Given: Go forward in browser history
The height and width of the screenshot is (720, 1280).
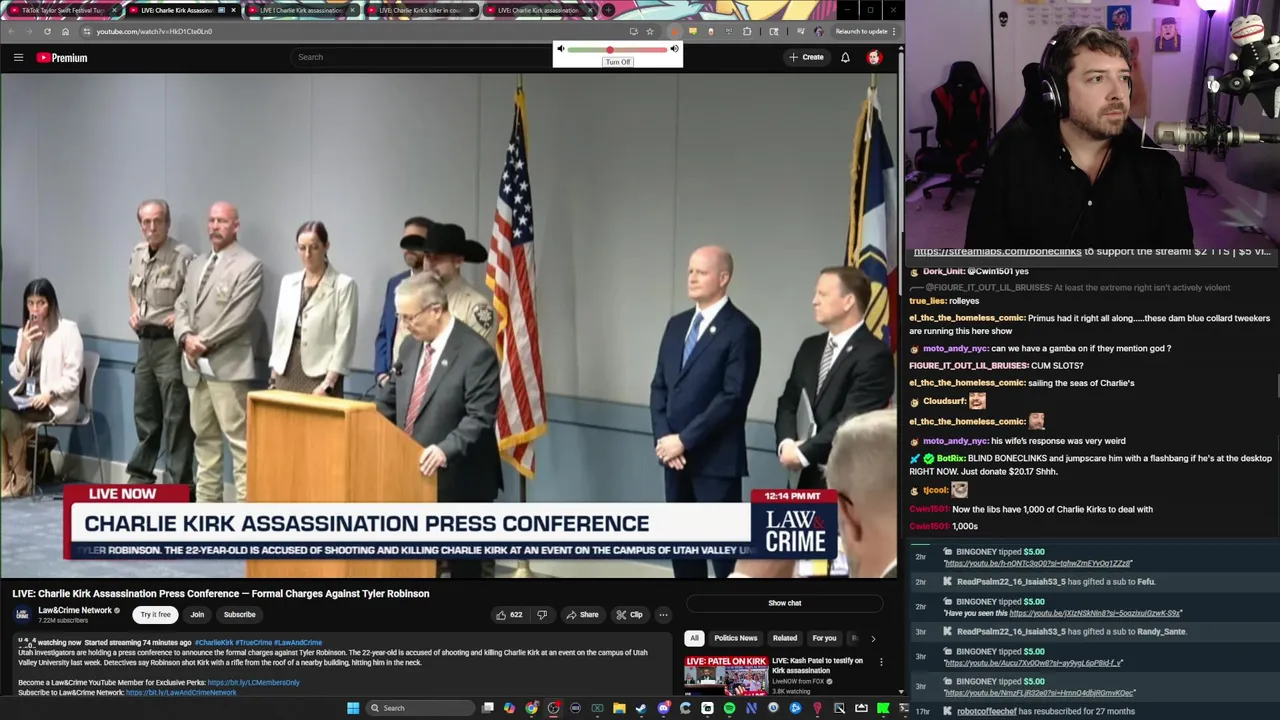Looking at the screenshot, I should point(28,31).
